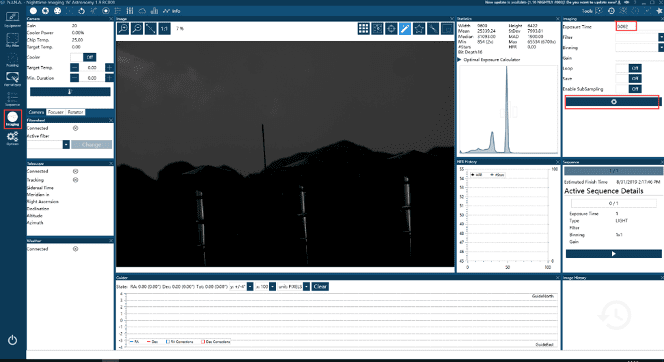The image size is (664, 362).
Task: Switch to the Focuser tab
Action: (55, 112)
